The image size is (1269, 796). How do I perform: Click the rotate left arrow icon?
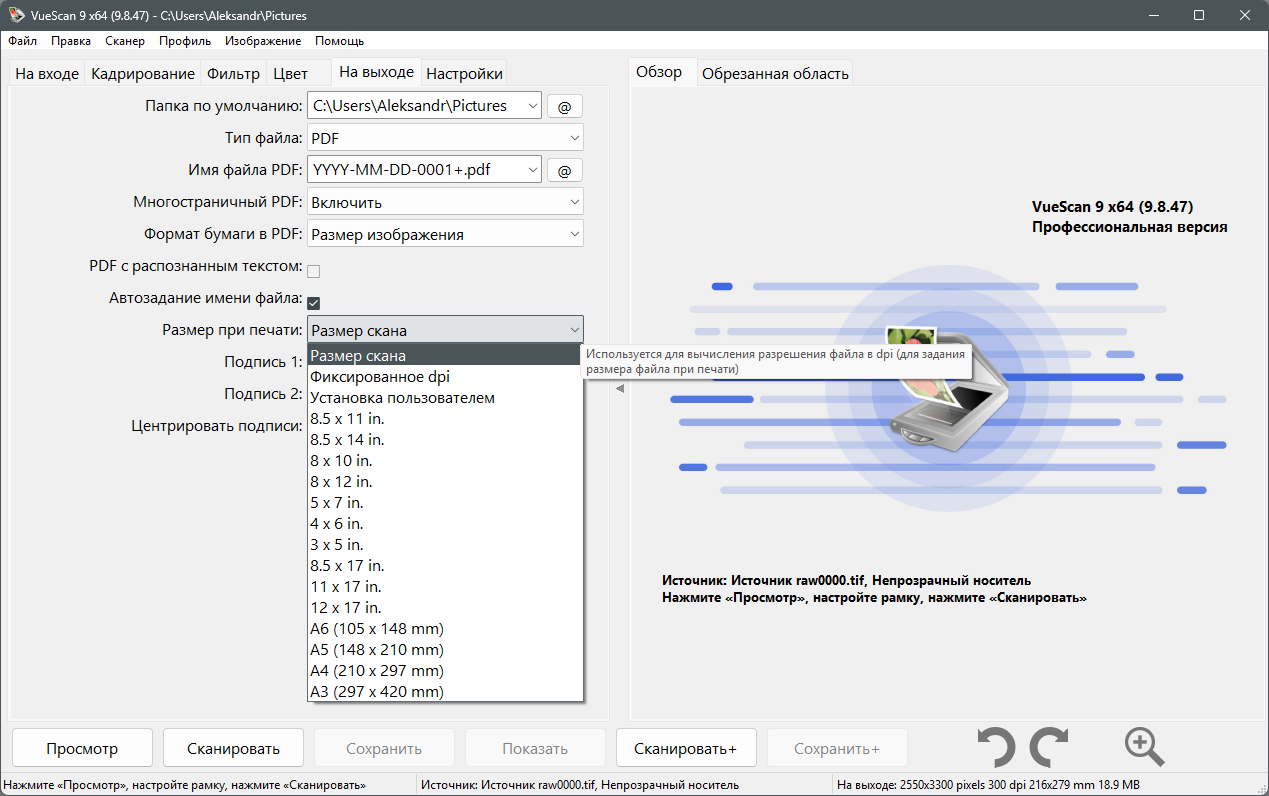996,747
